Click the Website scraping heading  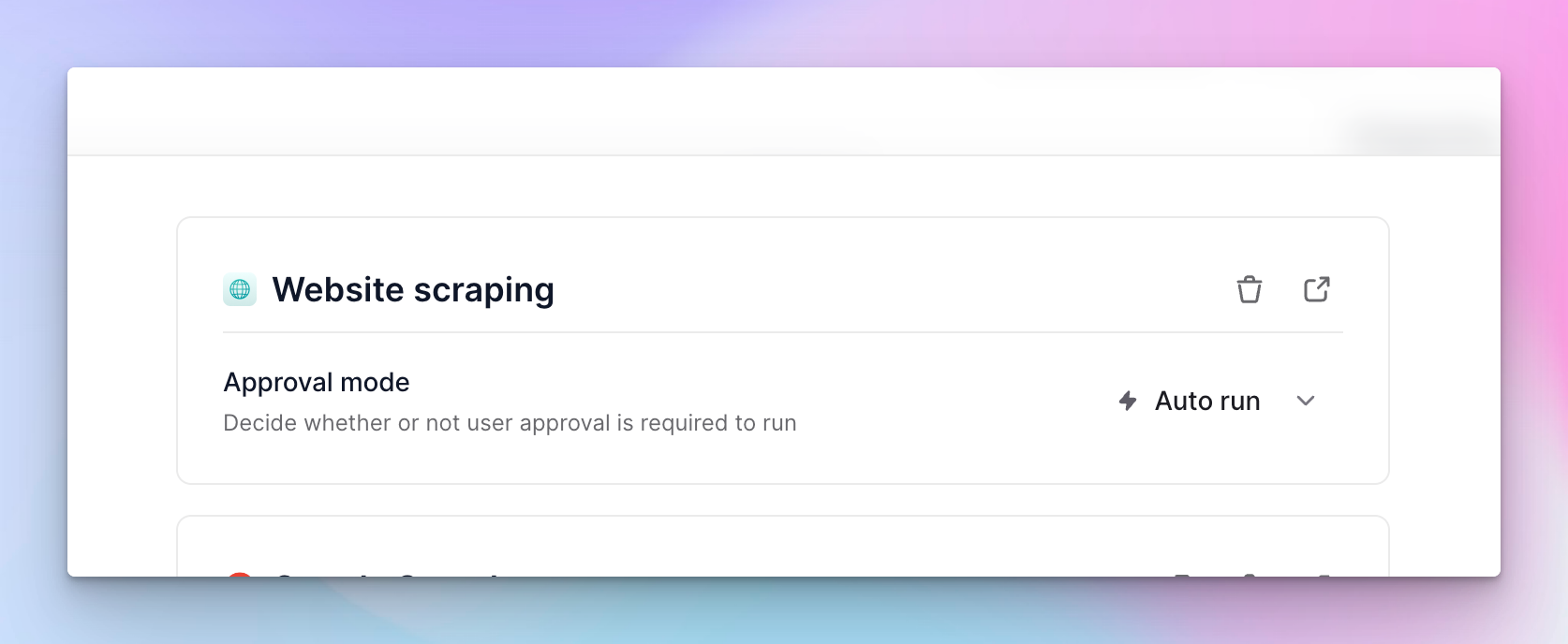413,289
